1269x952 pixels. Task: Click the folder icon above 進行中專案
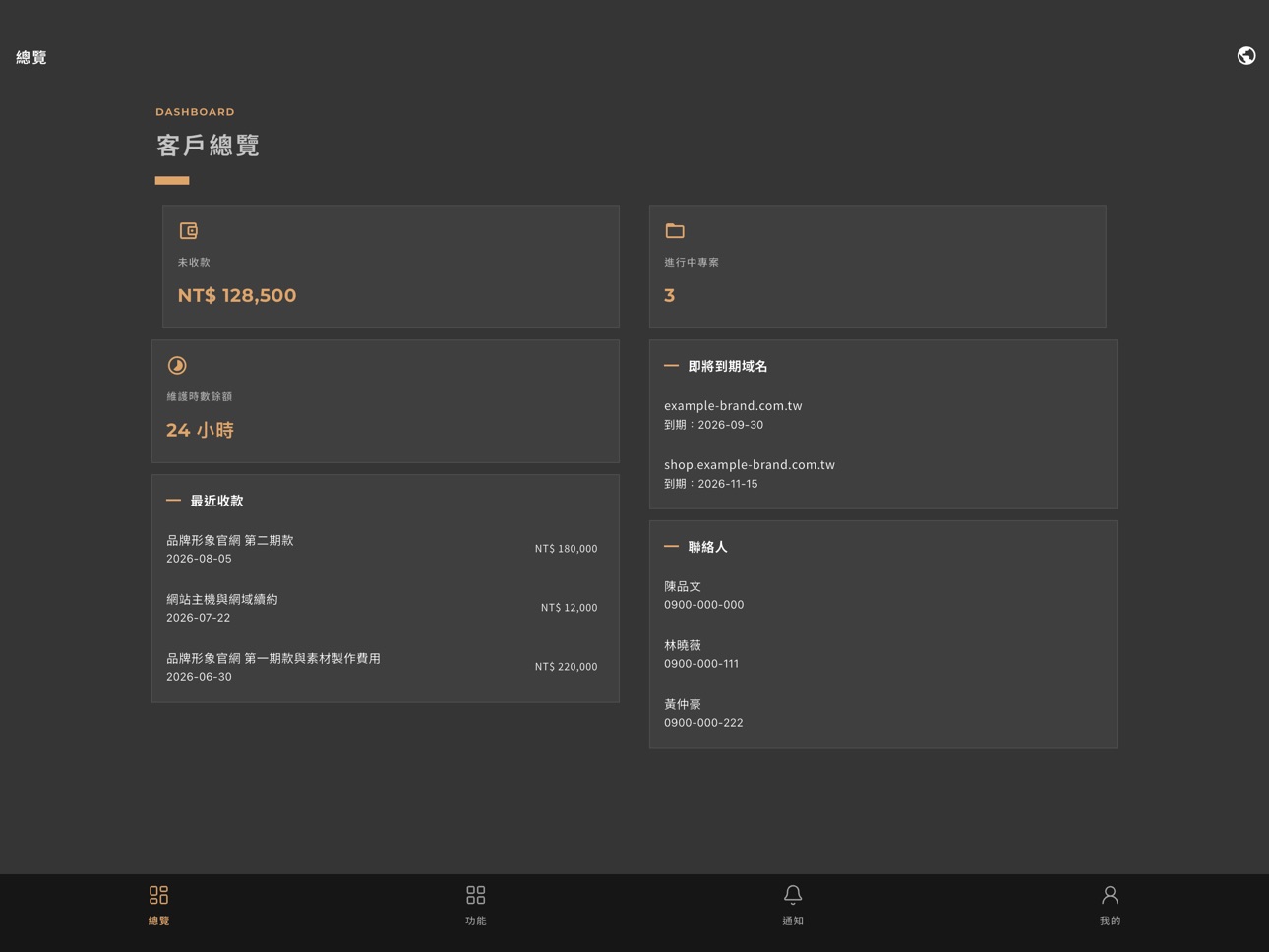point(675,231)
